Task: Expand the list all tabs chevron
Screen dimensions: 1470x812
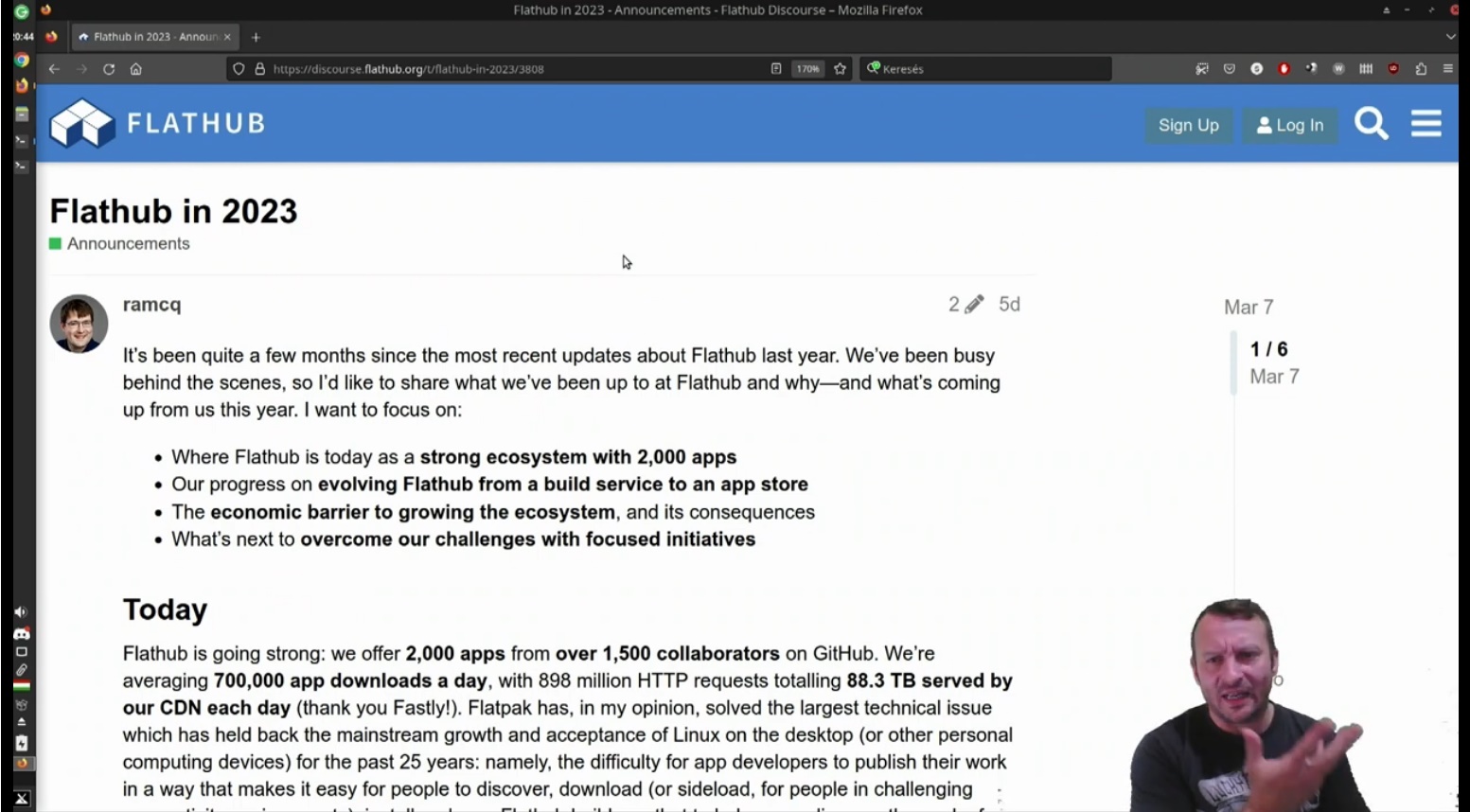Action: 1451,37
